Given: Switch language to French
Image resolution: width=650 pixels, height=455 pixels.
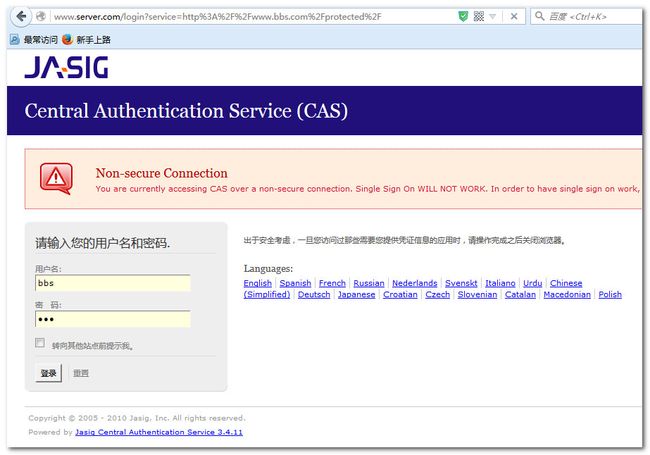Looking at the screenshot, I should 332,283.
